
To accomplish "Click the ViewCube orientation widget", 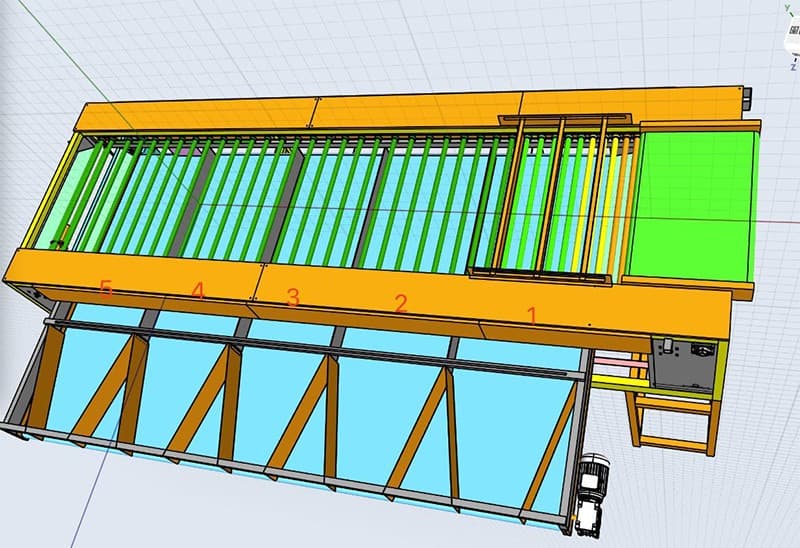I will tap(792, 36).
